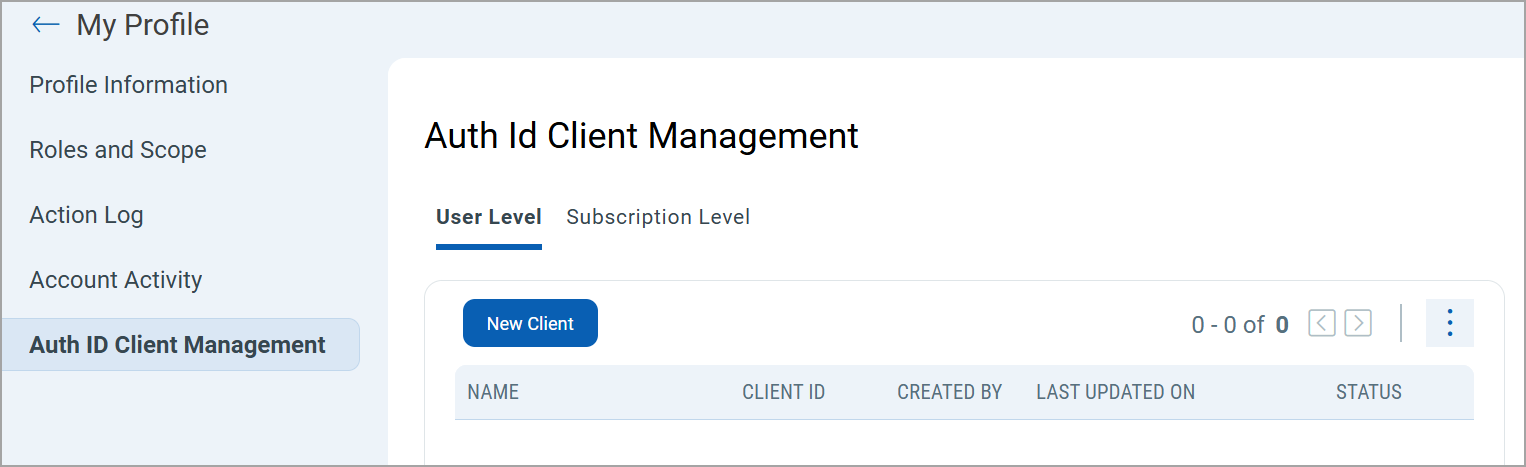Click the back arrow beside My Profile
This screenshot has width=1526, height=467.
click(46, 25)
